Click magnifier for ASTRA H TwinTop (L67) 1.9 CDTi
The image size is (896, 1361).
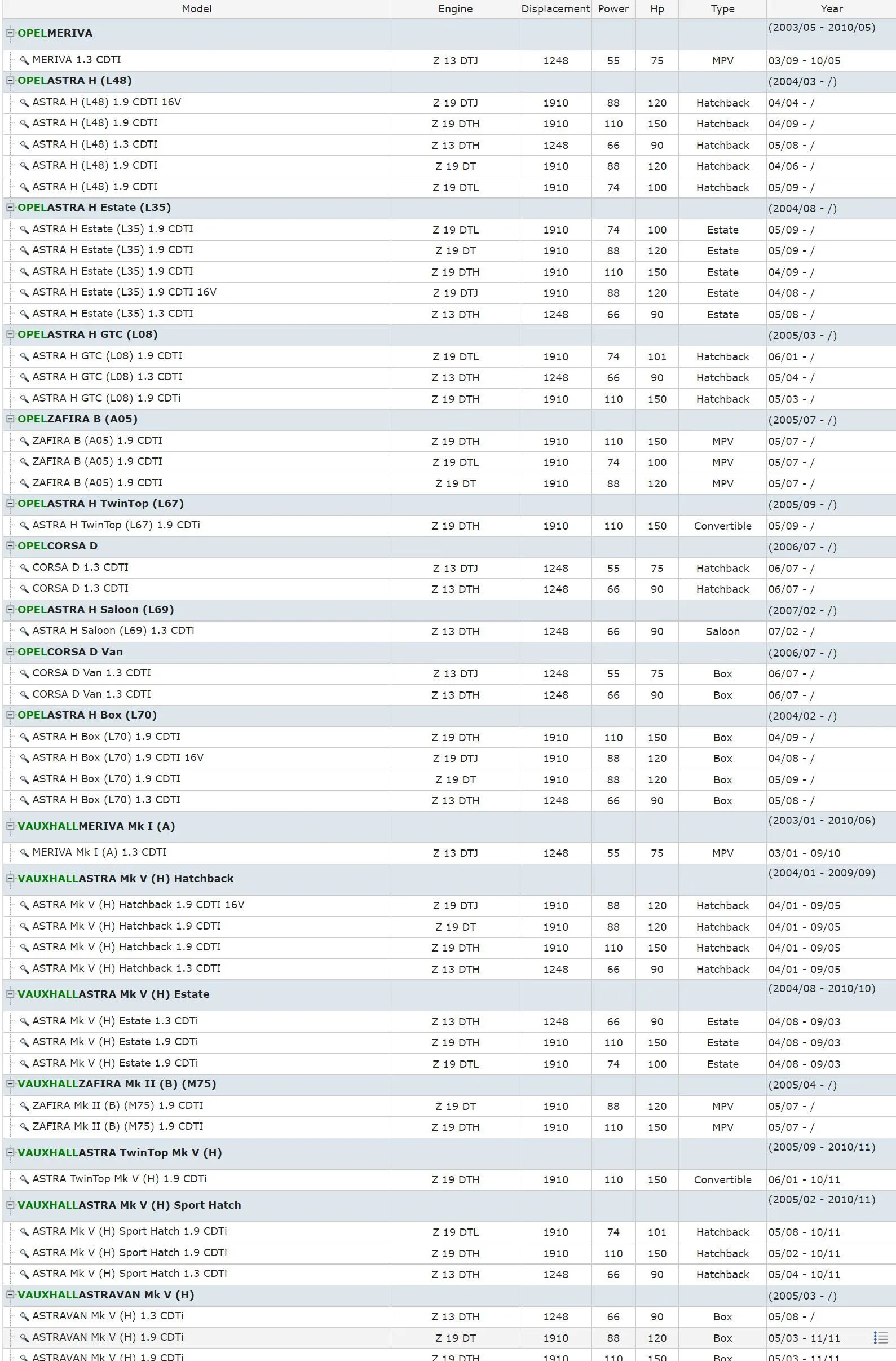[24, 525]
